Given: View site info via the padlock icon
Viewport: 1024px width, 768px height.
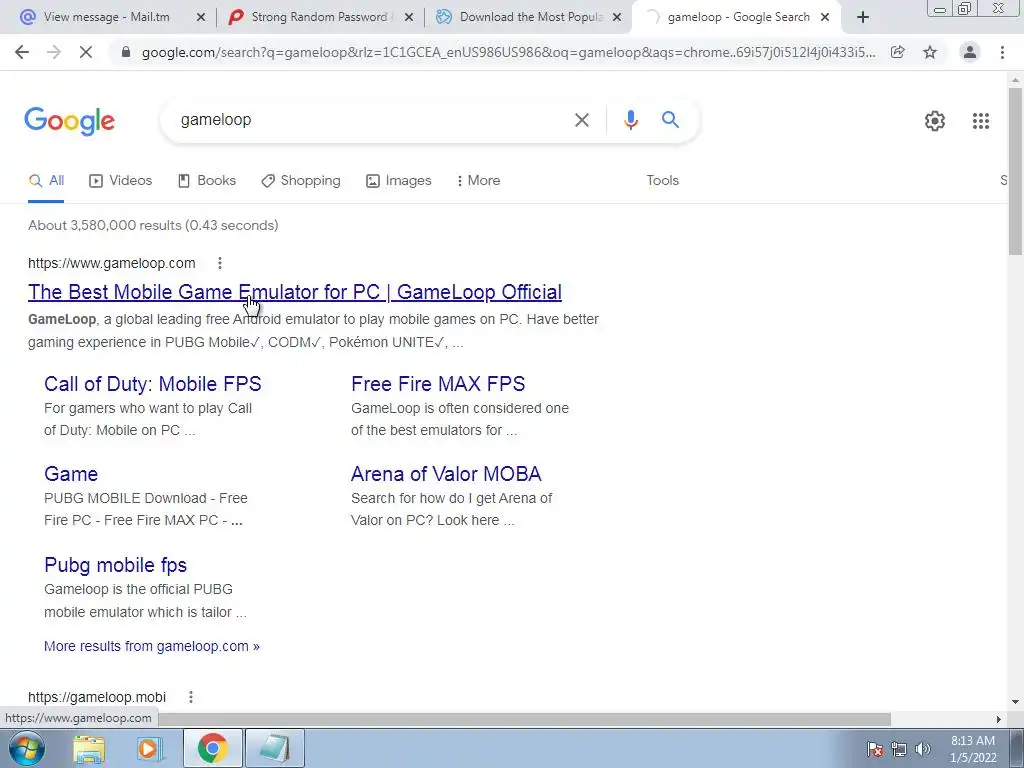Looking at the screenshot, I should [126, 52].
